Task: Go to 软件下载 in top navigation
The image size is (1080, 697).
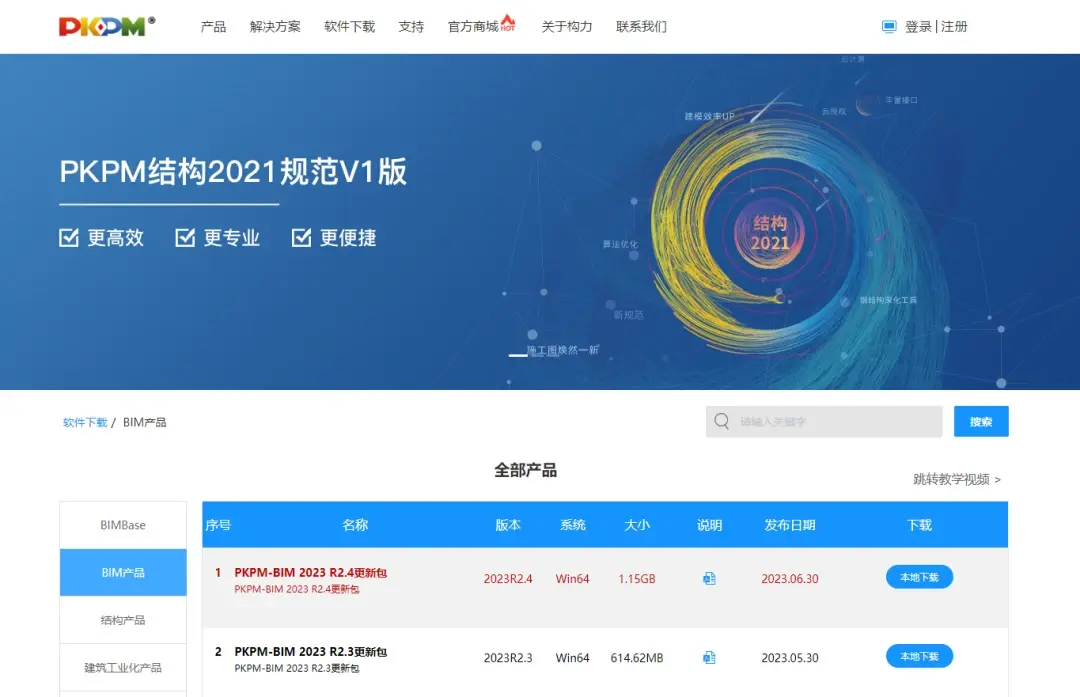Action: coord(349,27)
